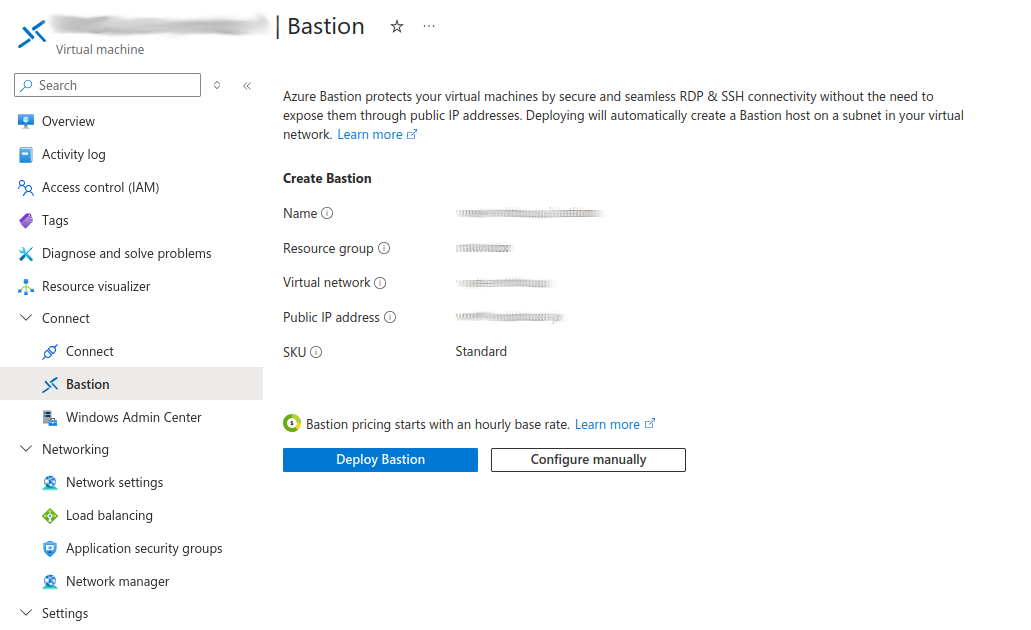Select Windows Admin Center menu item
The height and width of the screenshot is (630, 1031).
(x=132, y=418)
